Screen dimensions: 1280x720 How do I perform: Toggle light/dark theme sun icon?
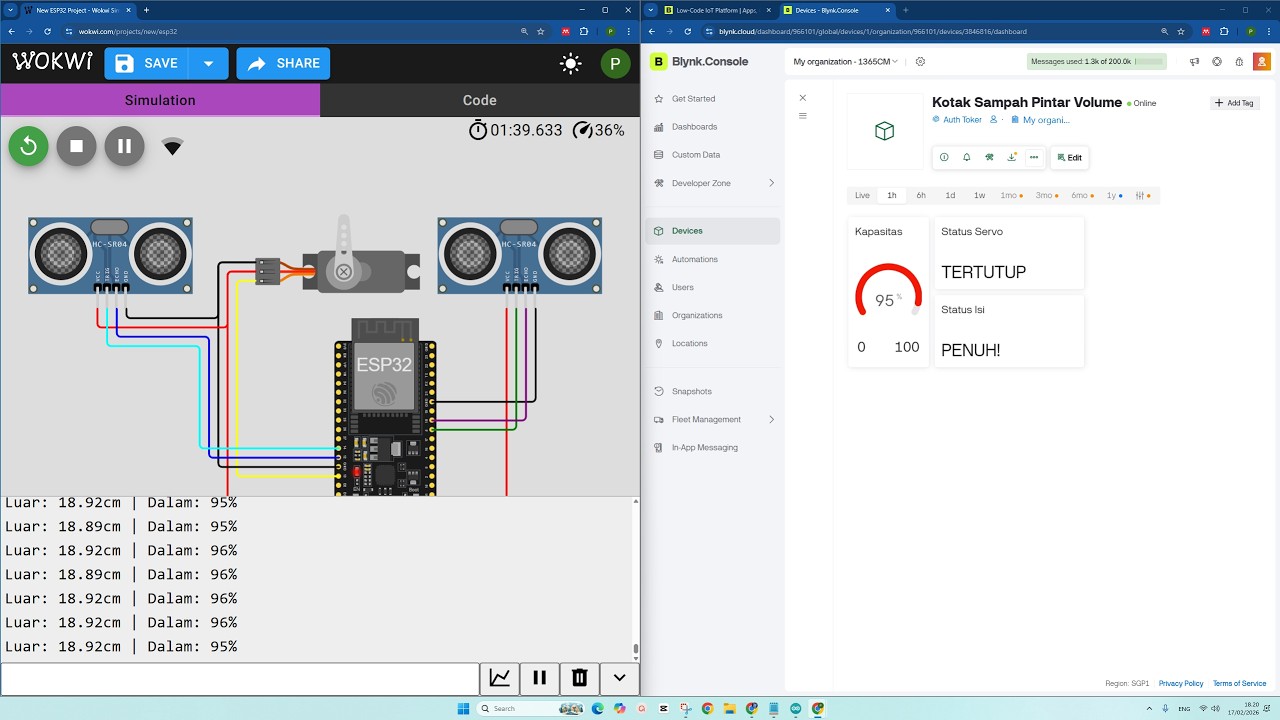[571, 64]
